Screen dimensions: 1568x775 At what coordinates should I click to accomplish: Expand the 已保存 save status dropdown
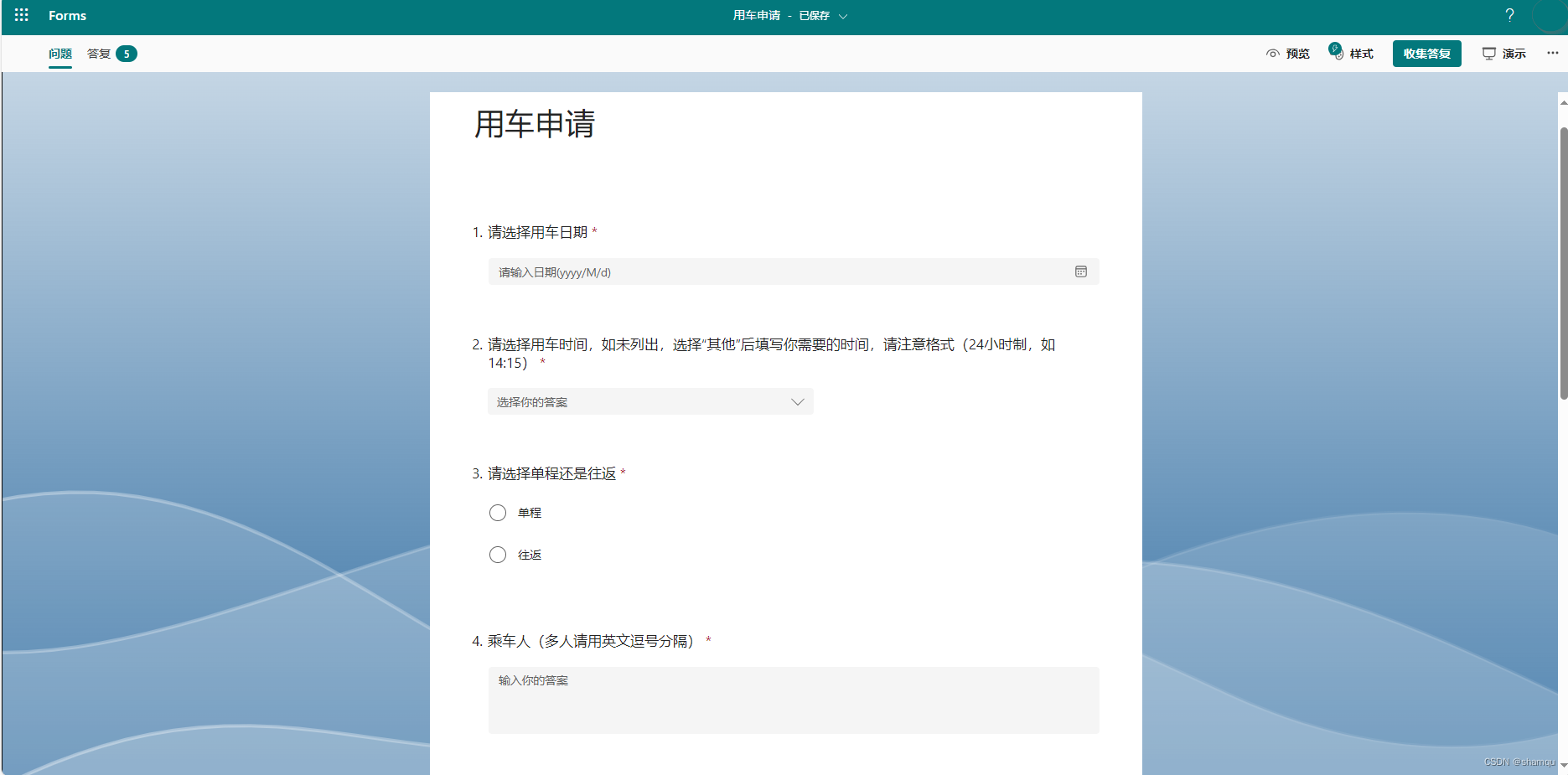click(843, 16)
